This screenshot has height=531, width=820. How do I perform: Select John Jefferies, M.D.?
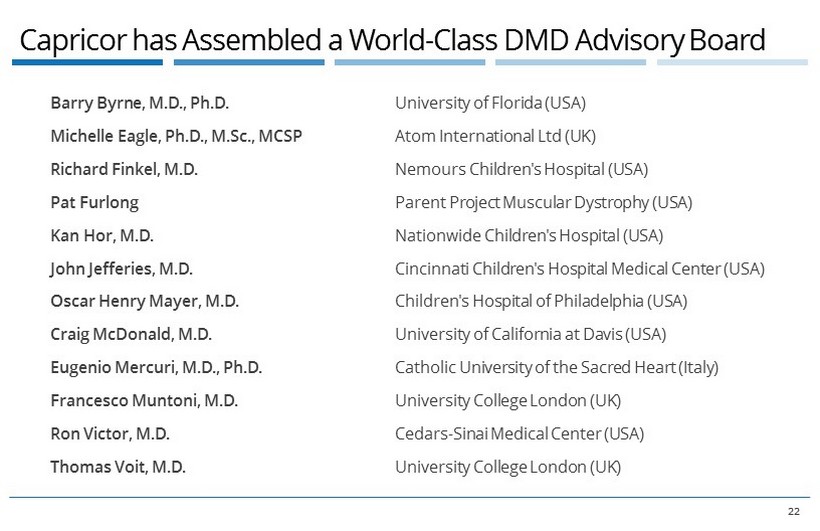pos(121,269)
